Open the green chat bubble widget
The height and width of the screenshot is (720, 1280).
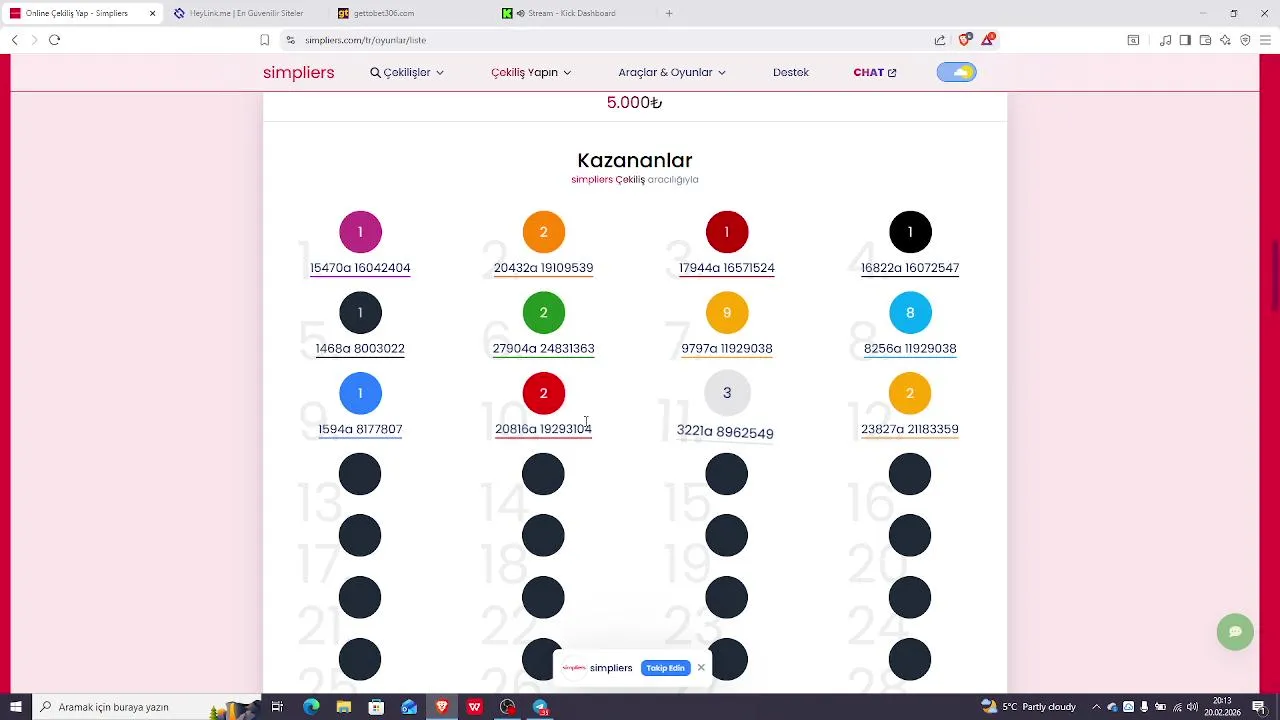(1235, 632)
